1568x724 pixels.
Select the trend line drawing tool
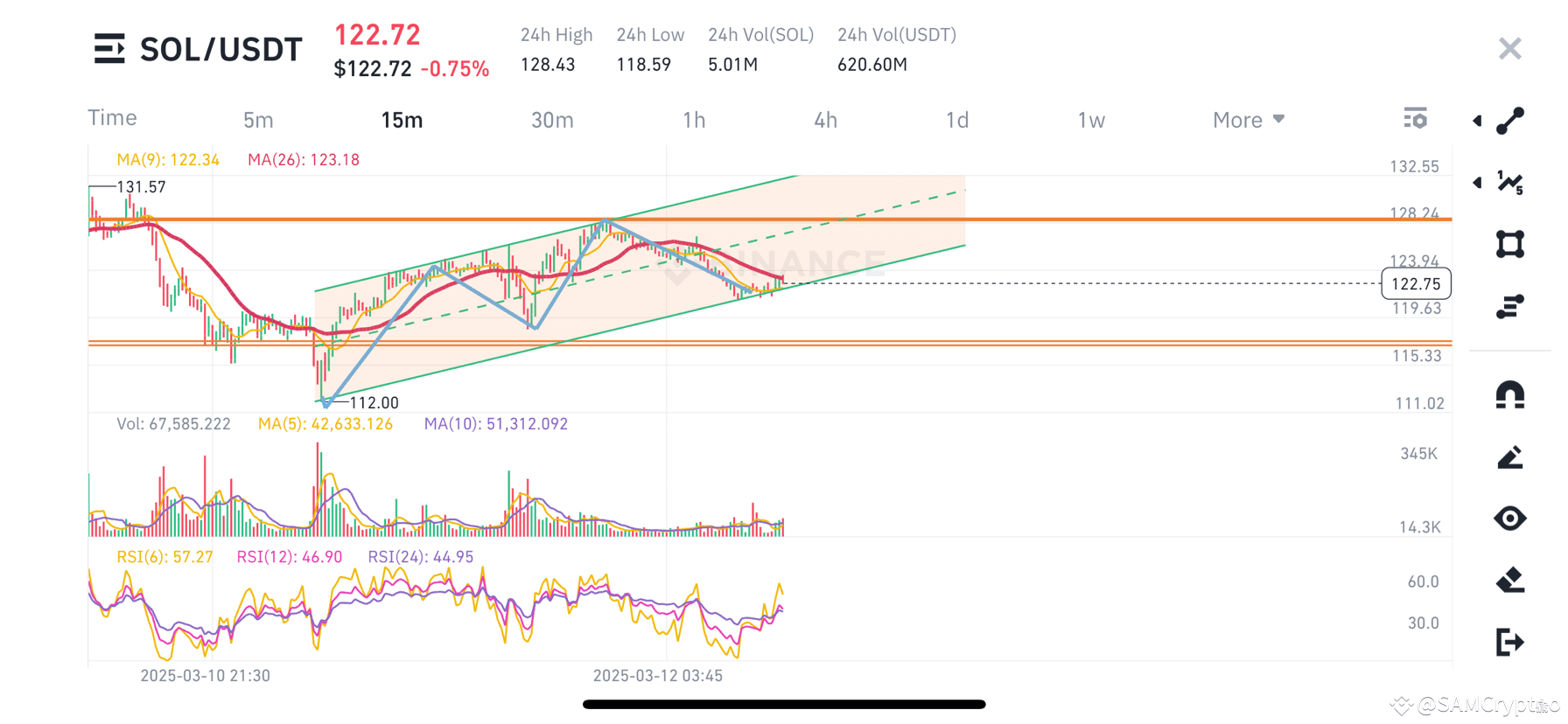[x=1510, y=121]
